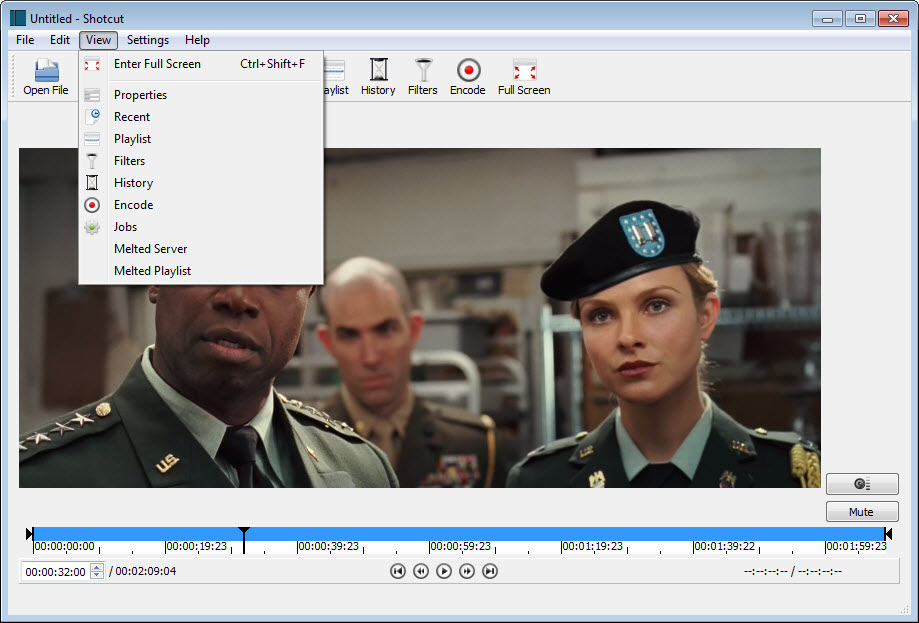Viewport: 919px width, 623px height.
Task: Play the video
Action: pyautogui.click(x=444, y=571)
